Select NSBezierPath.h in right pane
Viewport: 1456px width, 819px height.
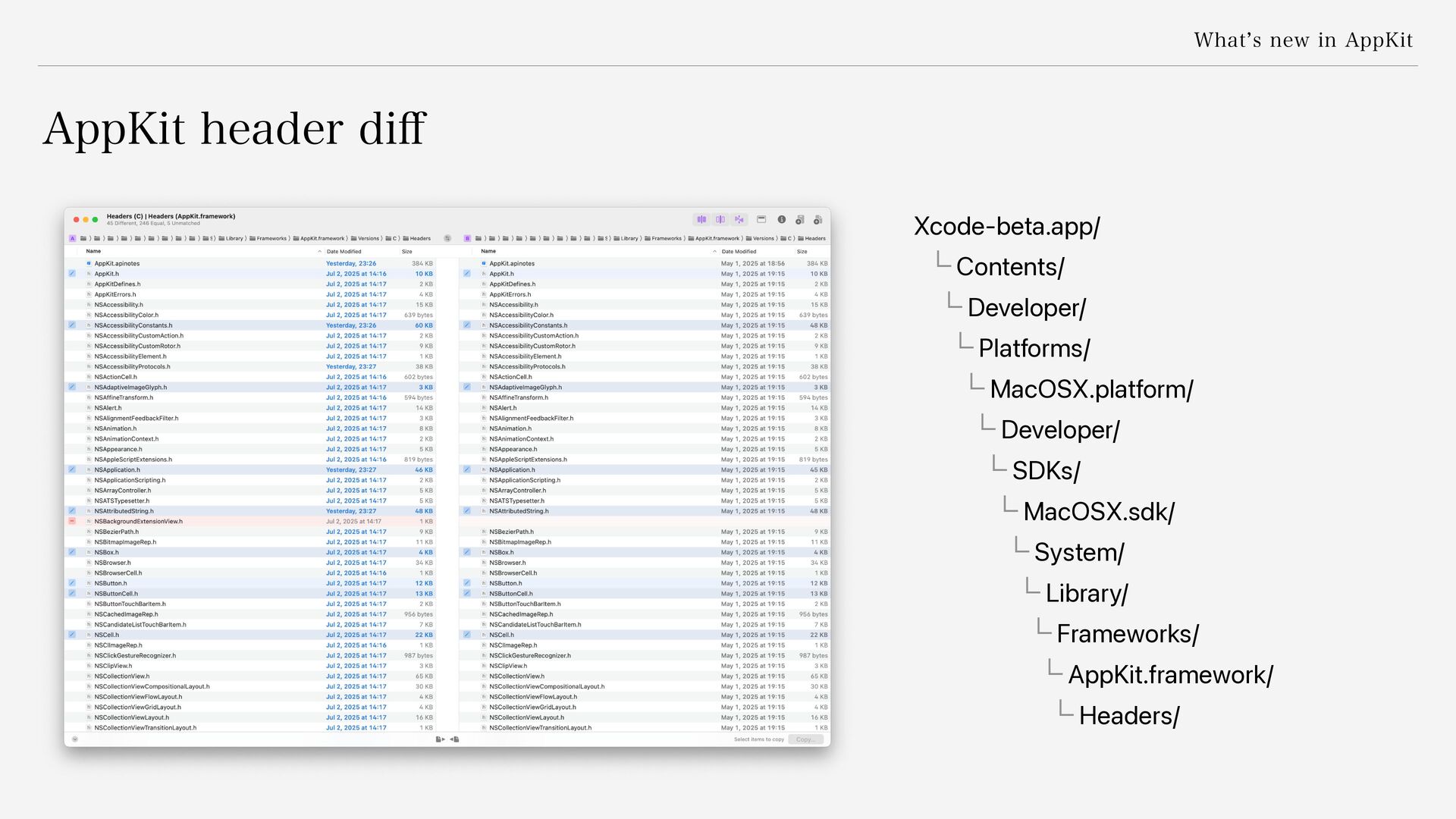tap(646, 532)
